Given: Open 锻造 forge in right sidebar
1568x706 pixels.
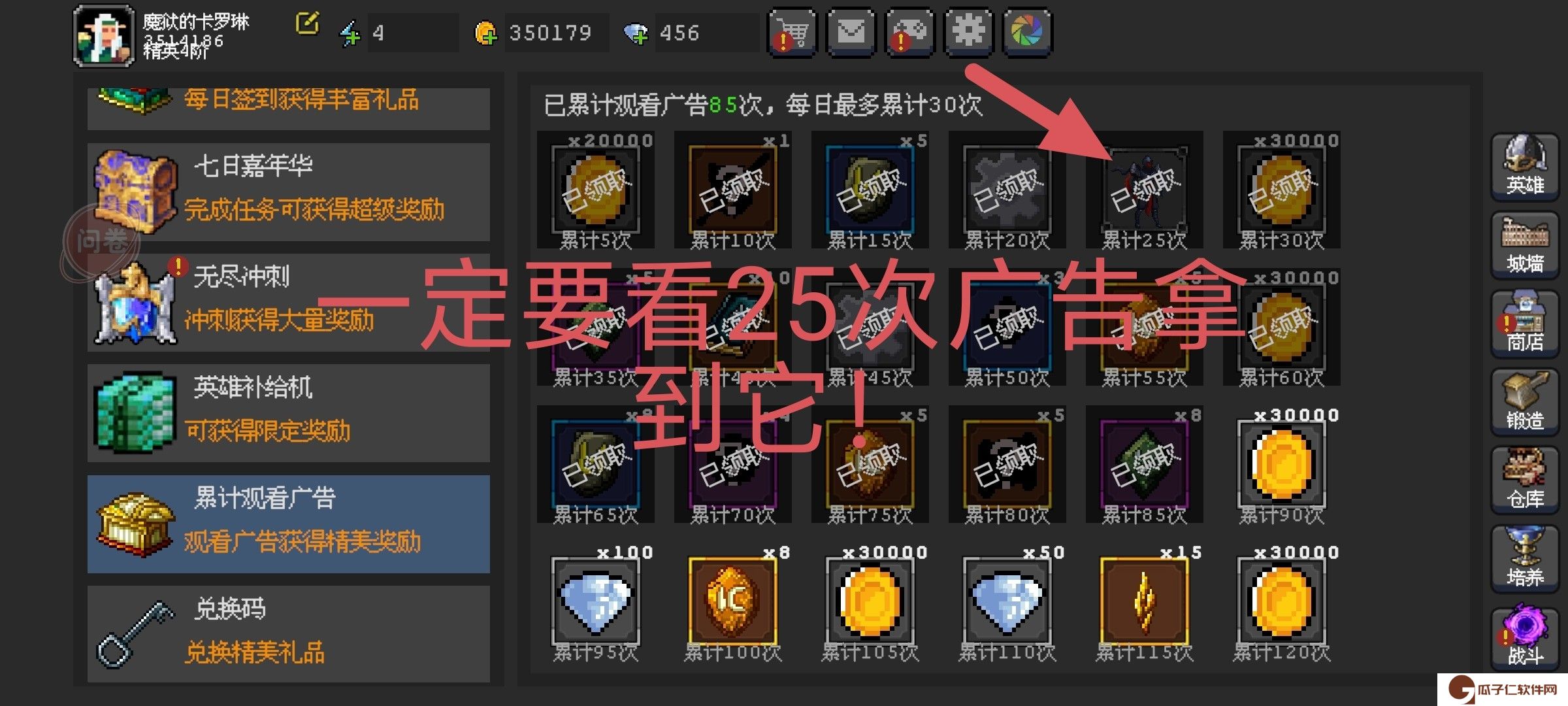Looking at the screenshot, I should [x=1525, y=401].
